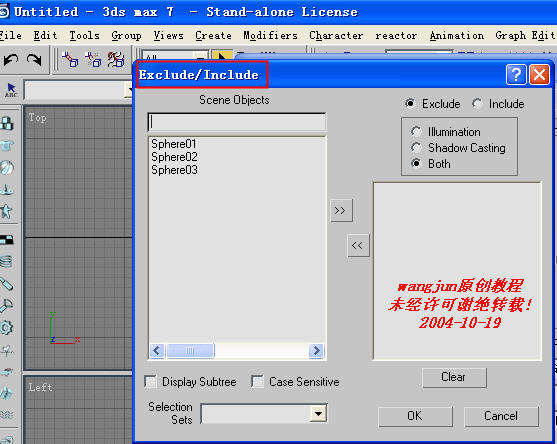Choose the Shadow Casting radio option
This screenshot has width=557, height=444.
tap(416, 147)
